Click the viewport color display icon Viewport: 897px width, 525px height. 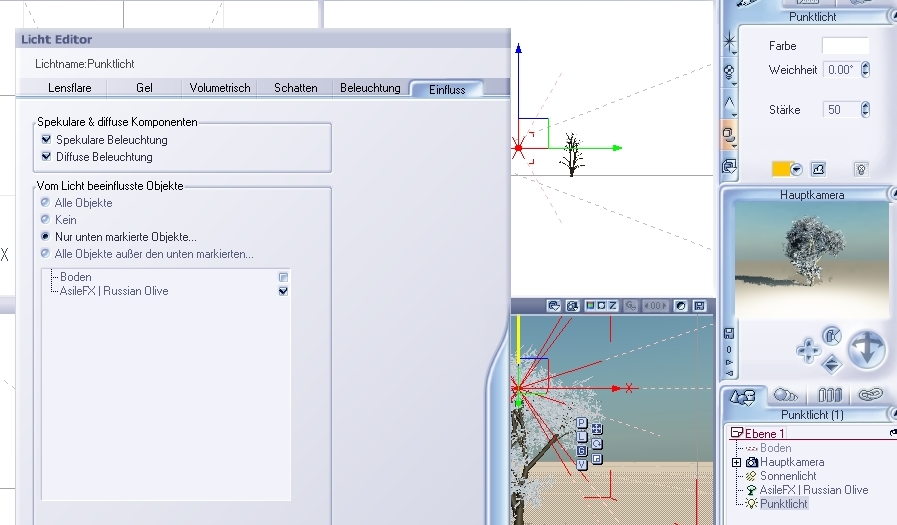[x=590, y=306]
